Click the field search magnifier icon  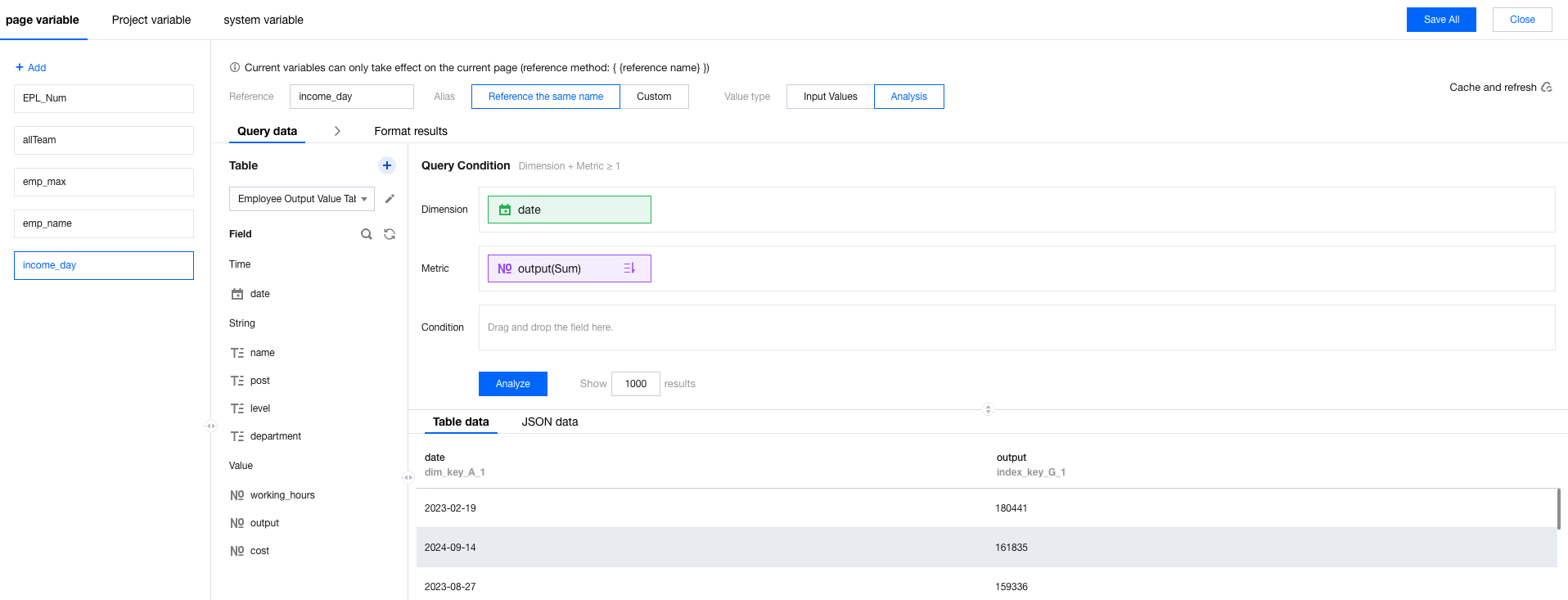coord(366,234)
